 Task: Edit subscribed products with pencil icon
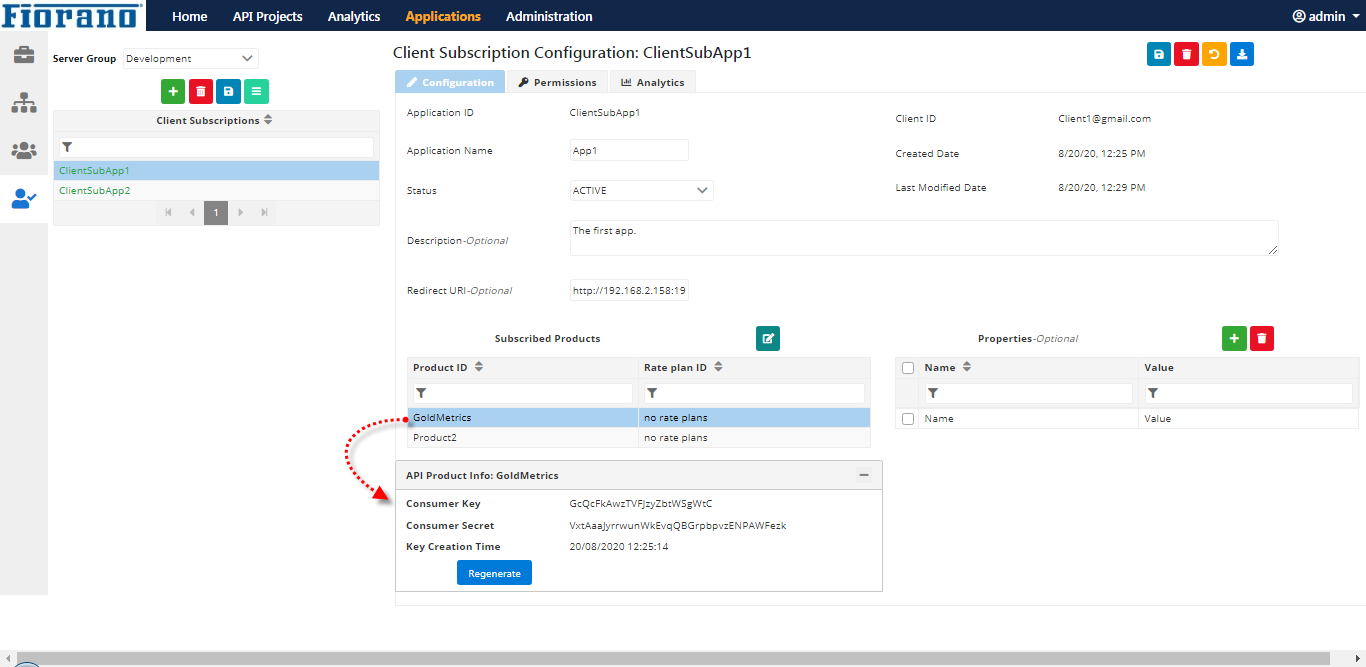pyautogui.click(x=768, y=339)
